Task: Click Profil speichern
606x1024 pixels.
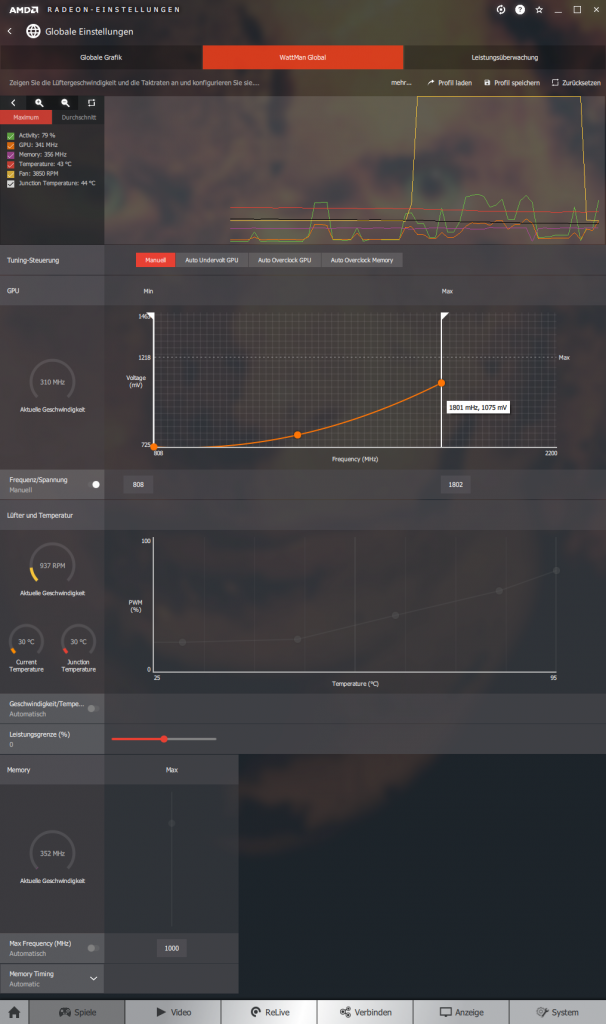Action: (x=512, y=83)
